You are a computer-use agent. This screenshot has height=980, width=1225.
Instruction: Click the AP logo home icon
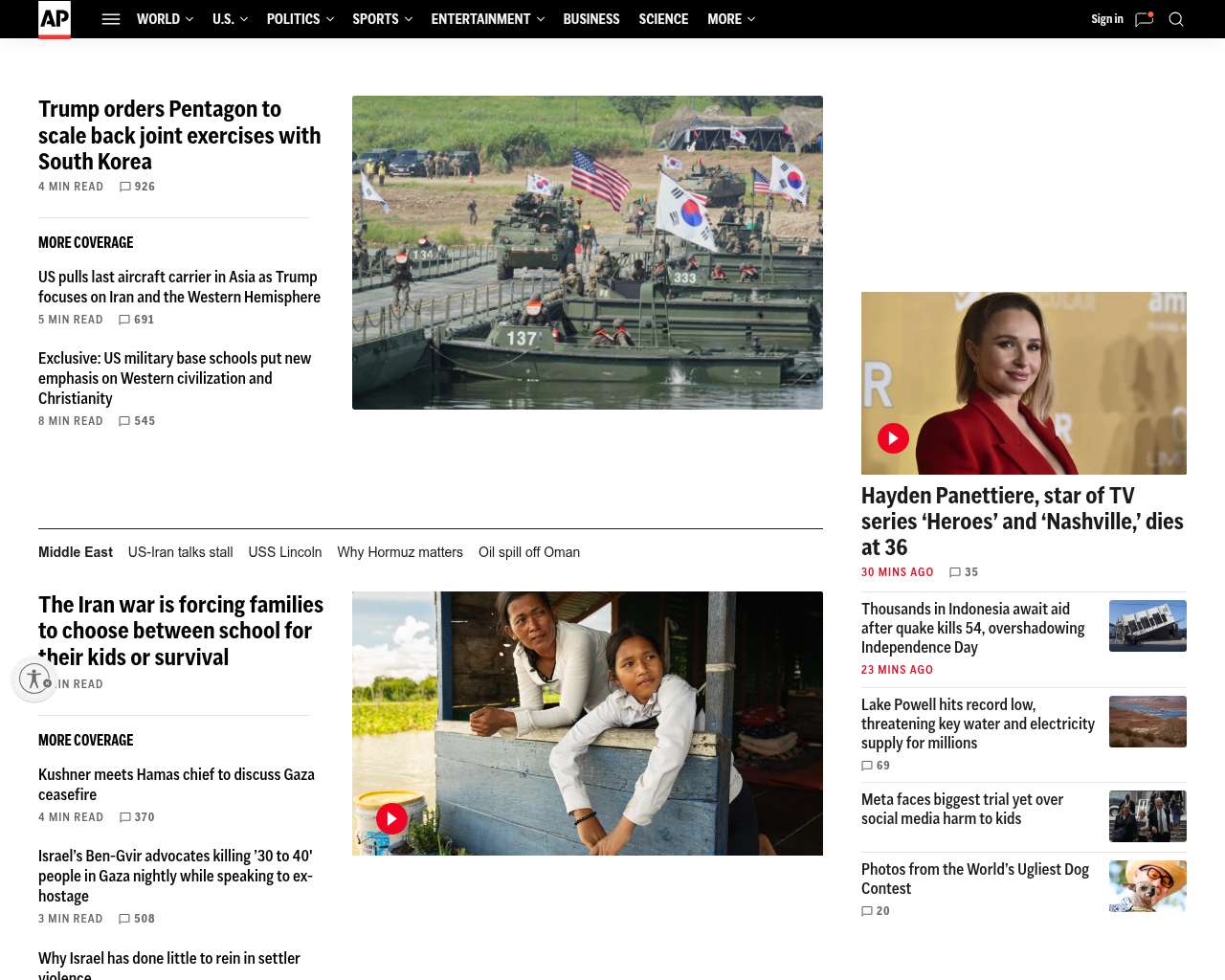(55, 19)
